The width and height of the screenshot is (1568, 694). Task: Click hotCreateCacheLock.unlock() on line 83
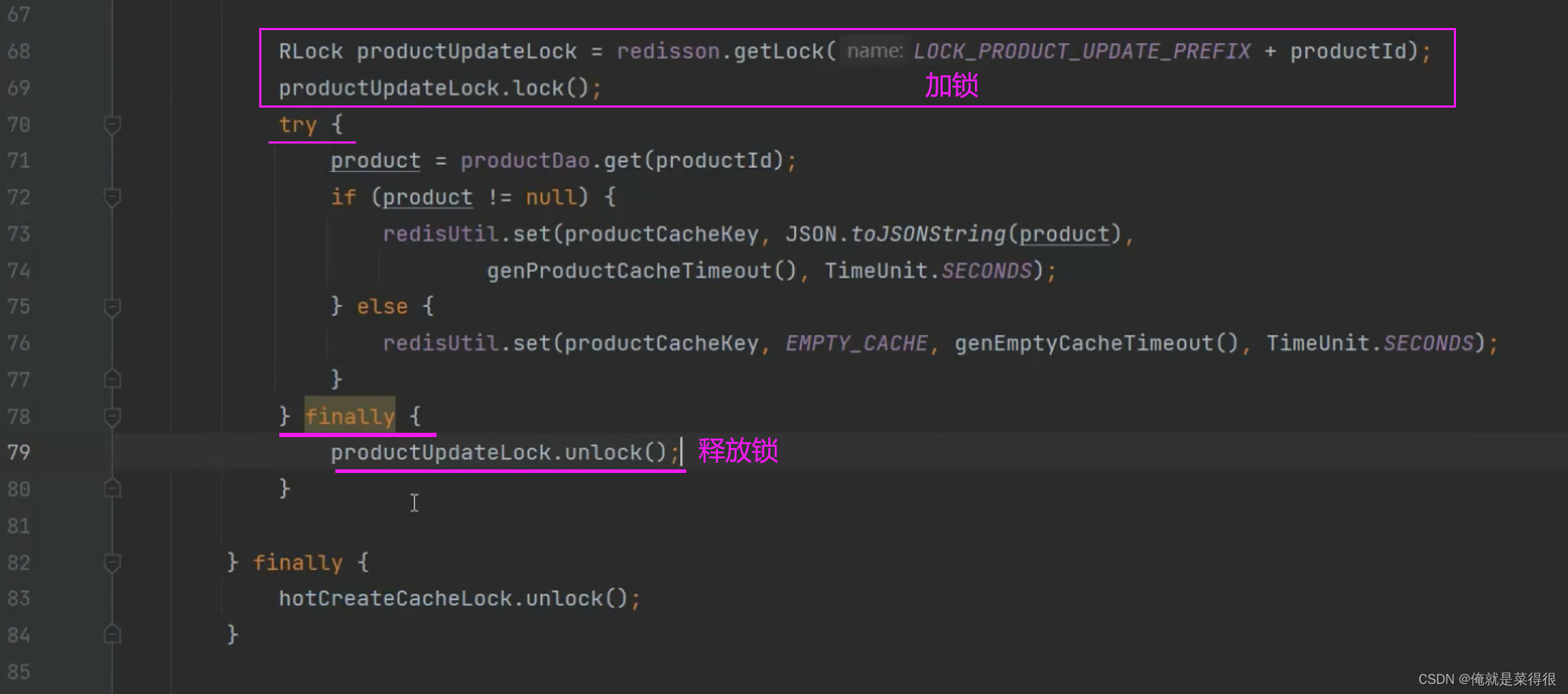(454, 599)
